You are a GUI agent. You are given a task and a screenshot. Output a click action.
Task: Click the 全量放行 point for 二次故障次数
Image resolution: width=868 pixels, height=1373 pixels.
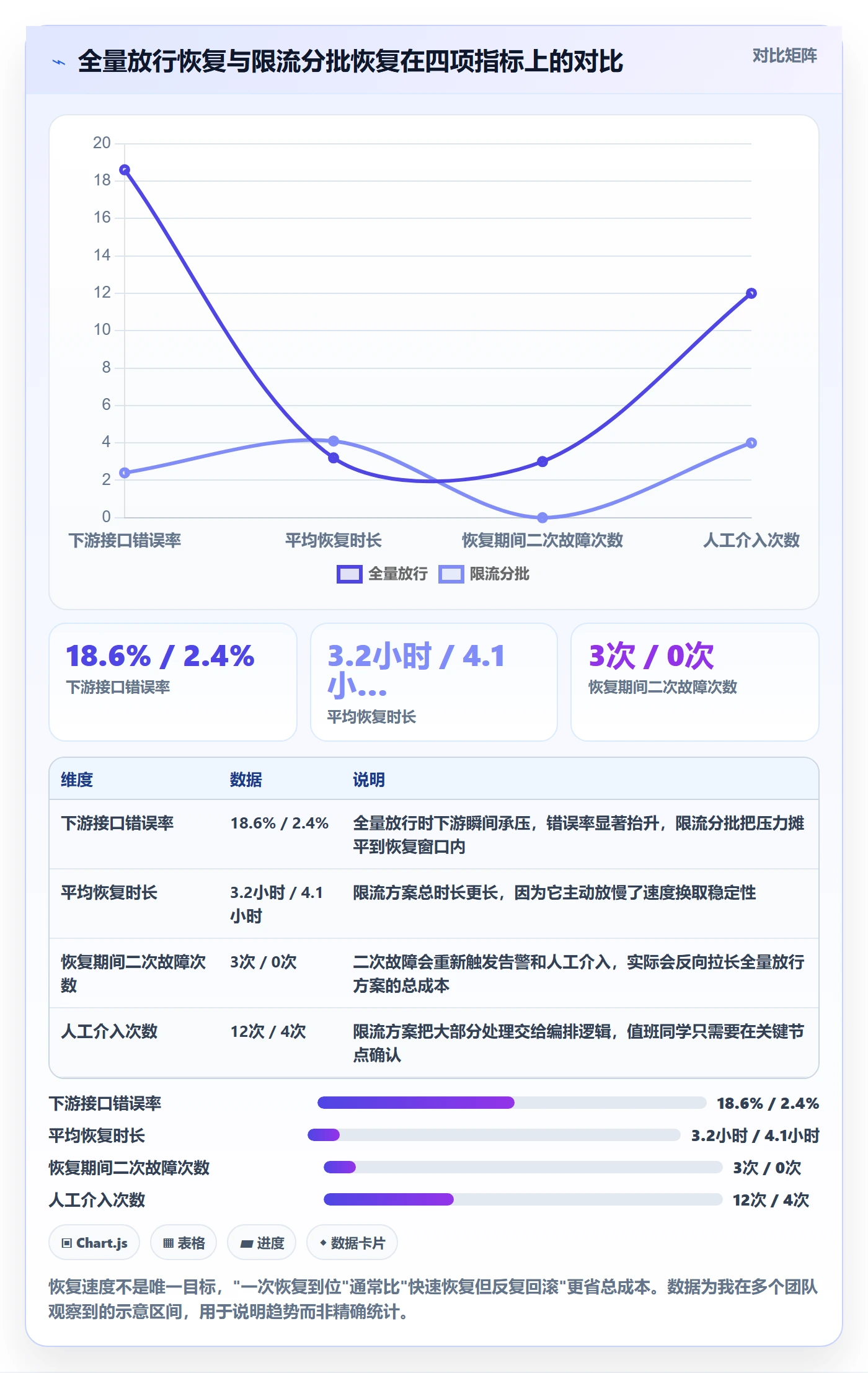(542, 461)
